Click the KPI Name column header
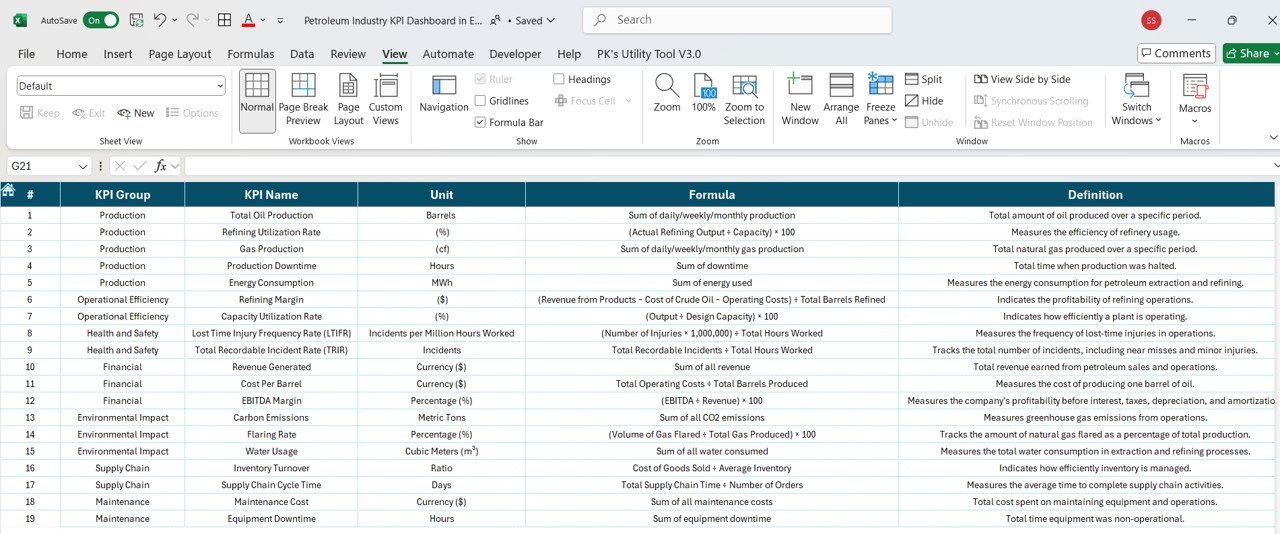1280x534 pixels. pyautogui.click(x=271, y=195)
